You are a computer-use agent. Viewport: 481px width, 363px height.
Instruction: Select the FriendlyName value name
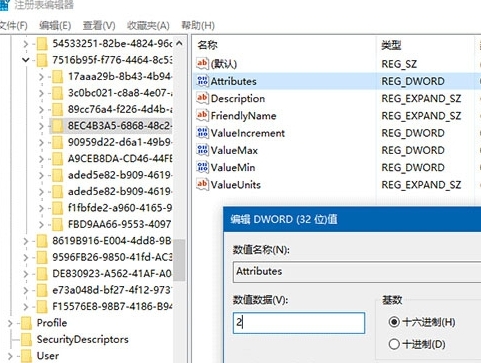pos(243,116)
